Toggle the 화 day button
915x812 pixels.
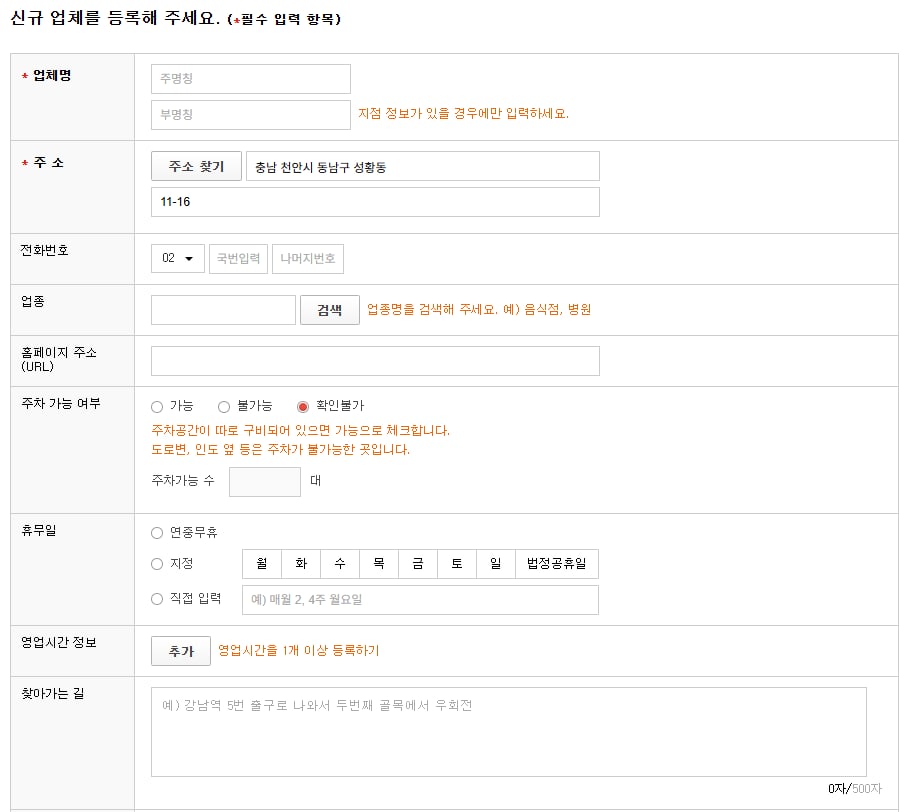click(301, 564)
